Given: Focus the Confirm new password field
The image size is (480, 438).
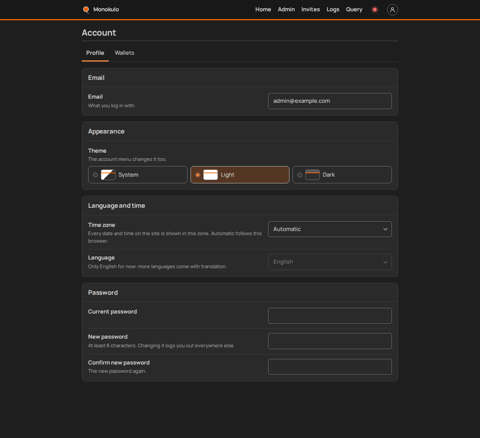Looking at the screenshot, I should pyautogui.click(x=330, y=367).
